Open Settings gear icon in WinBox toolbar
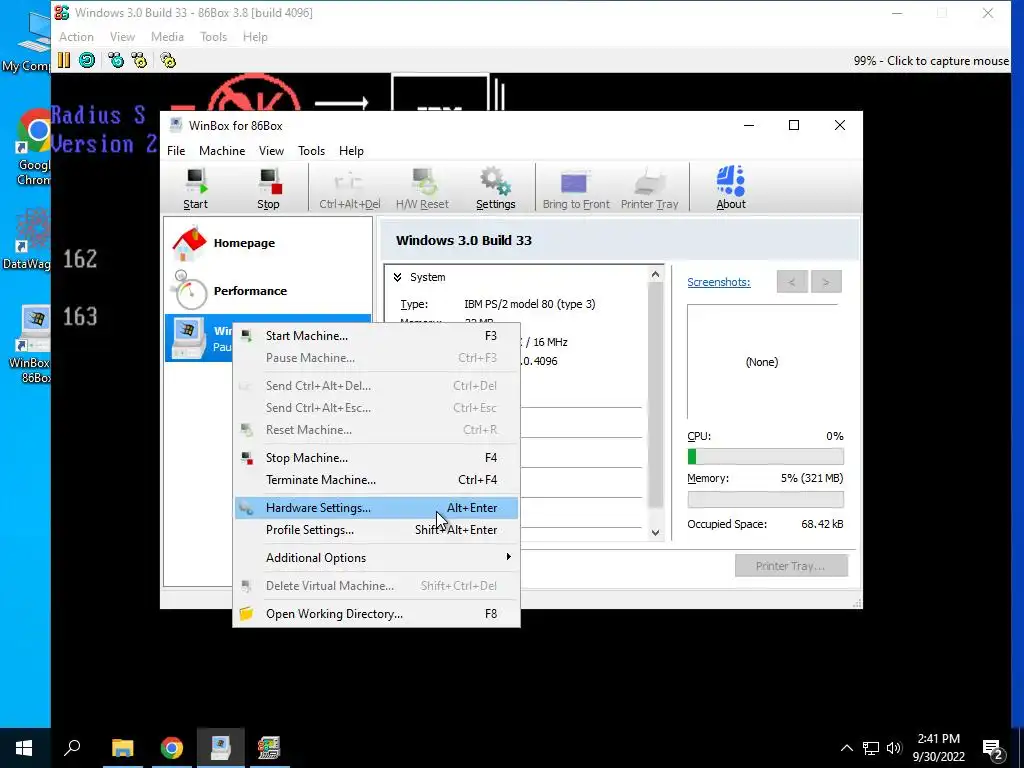This screenshot has height=768, width=1024. click(x=496, y=188)
